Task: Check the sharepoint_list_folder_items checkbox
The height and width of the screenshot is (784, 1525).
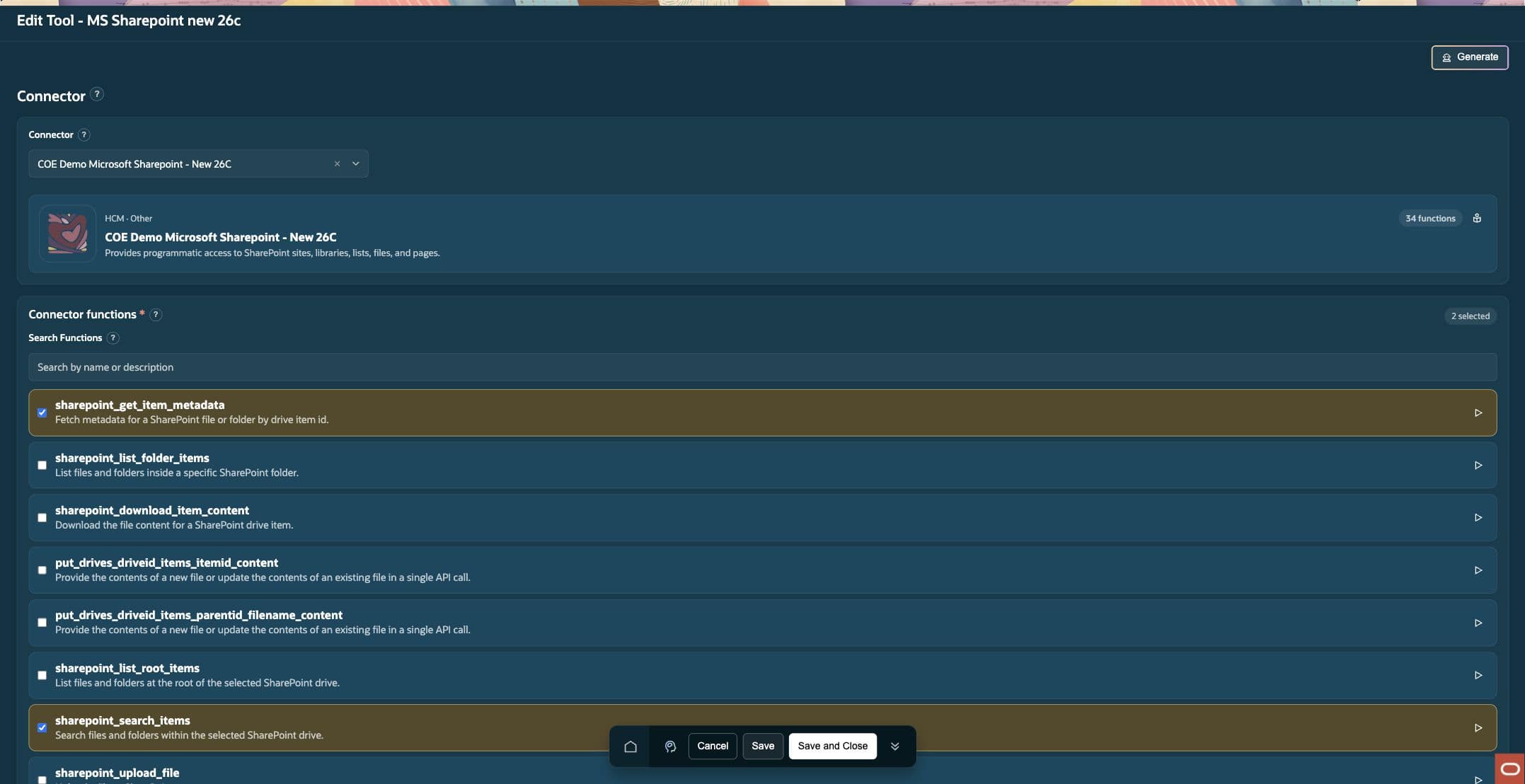Action: 42,465
